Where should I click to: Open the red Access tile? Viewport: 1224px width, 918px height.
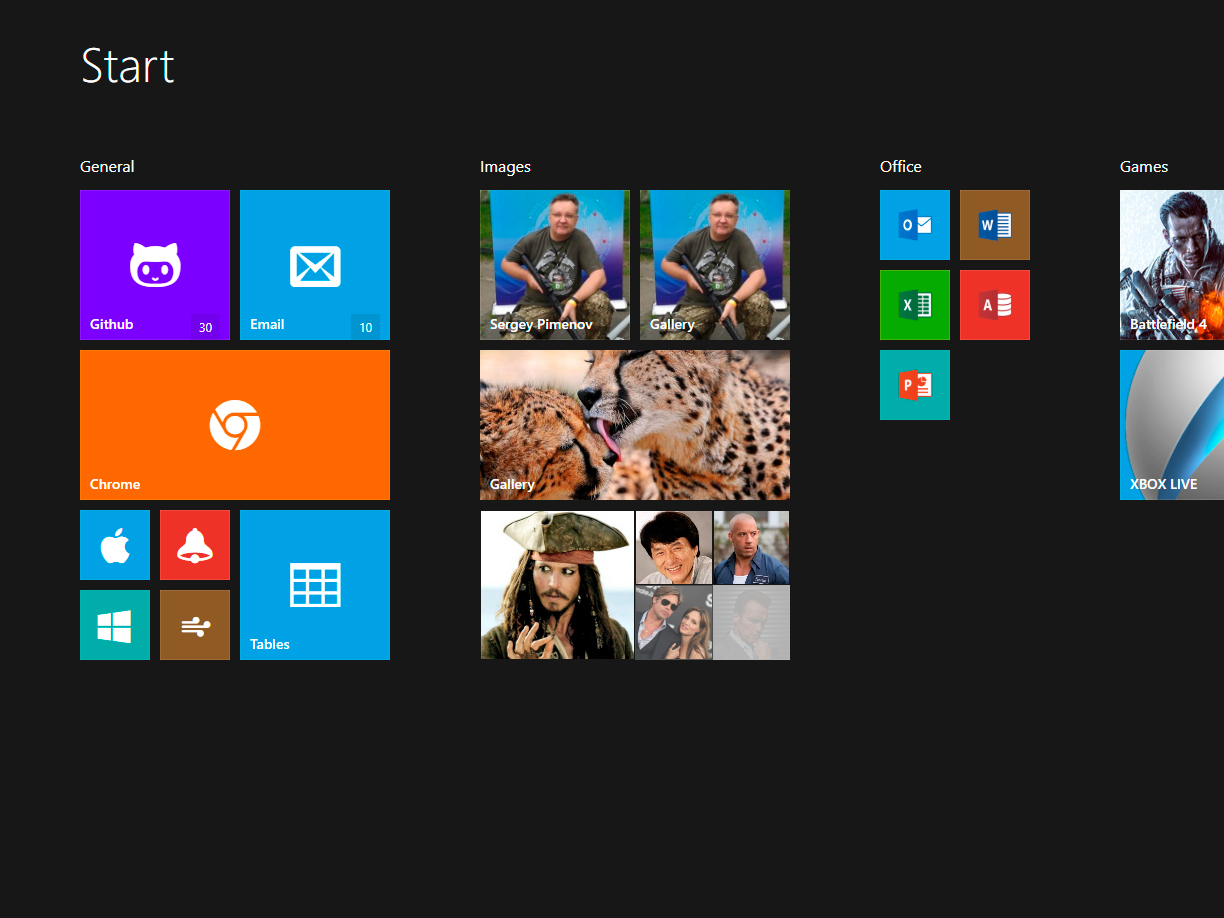click(x=995, y=305)
